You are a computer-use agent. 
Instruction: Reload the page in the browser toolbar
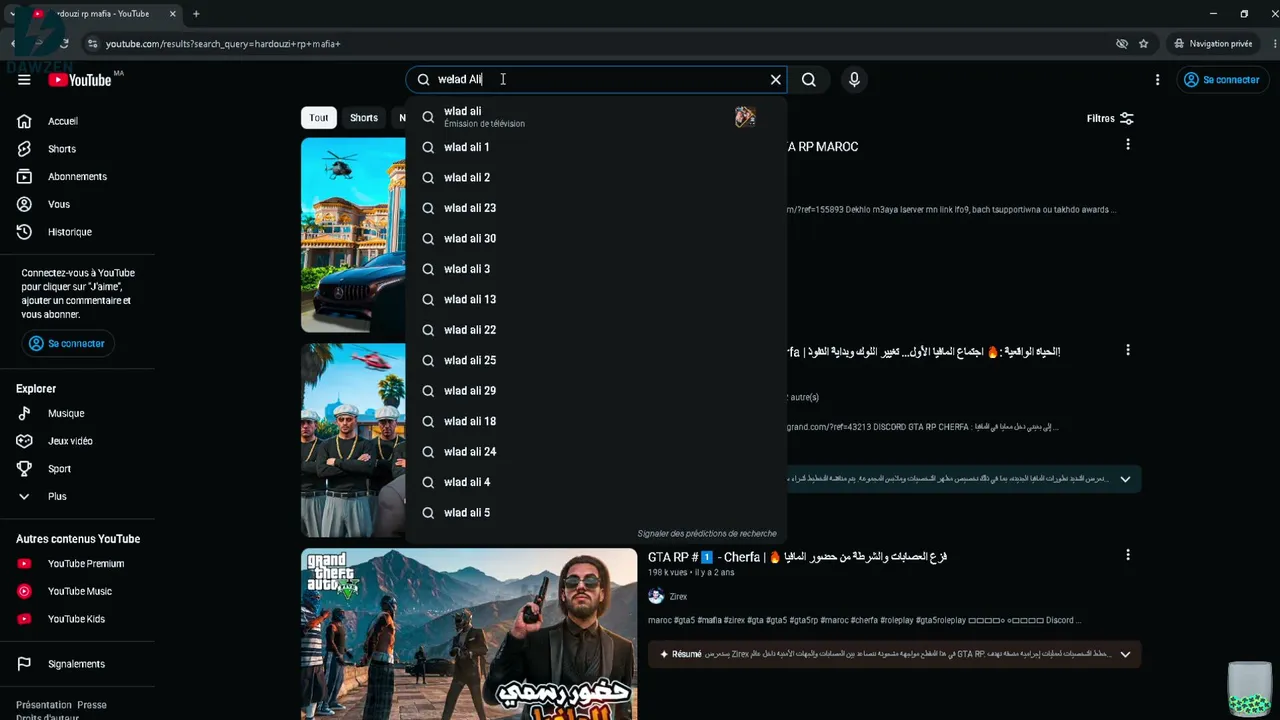(x=64, y=44)
